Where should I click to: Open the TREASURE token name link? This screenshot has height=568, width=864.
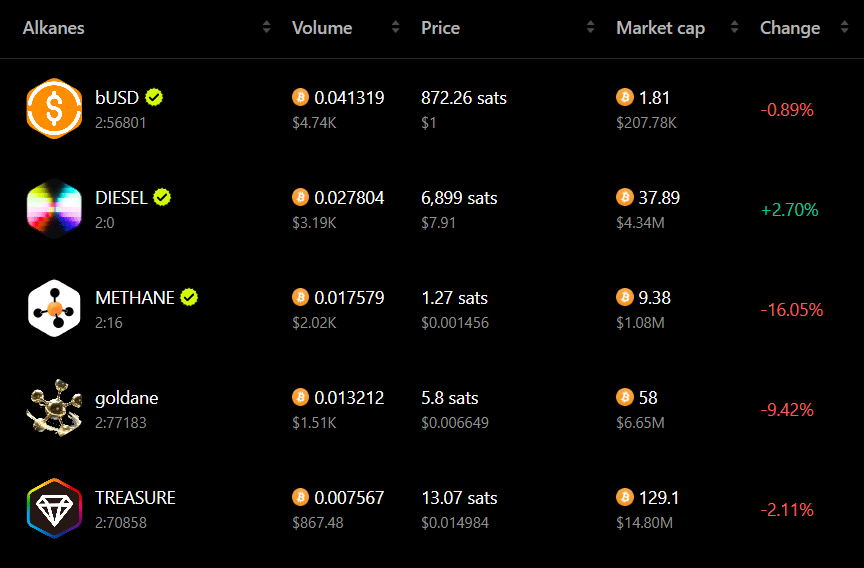pyautogui.click(x=135, y=497)
